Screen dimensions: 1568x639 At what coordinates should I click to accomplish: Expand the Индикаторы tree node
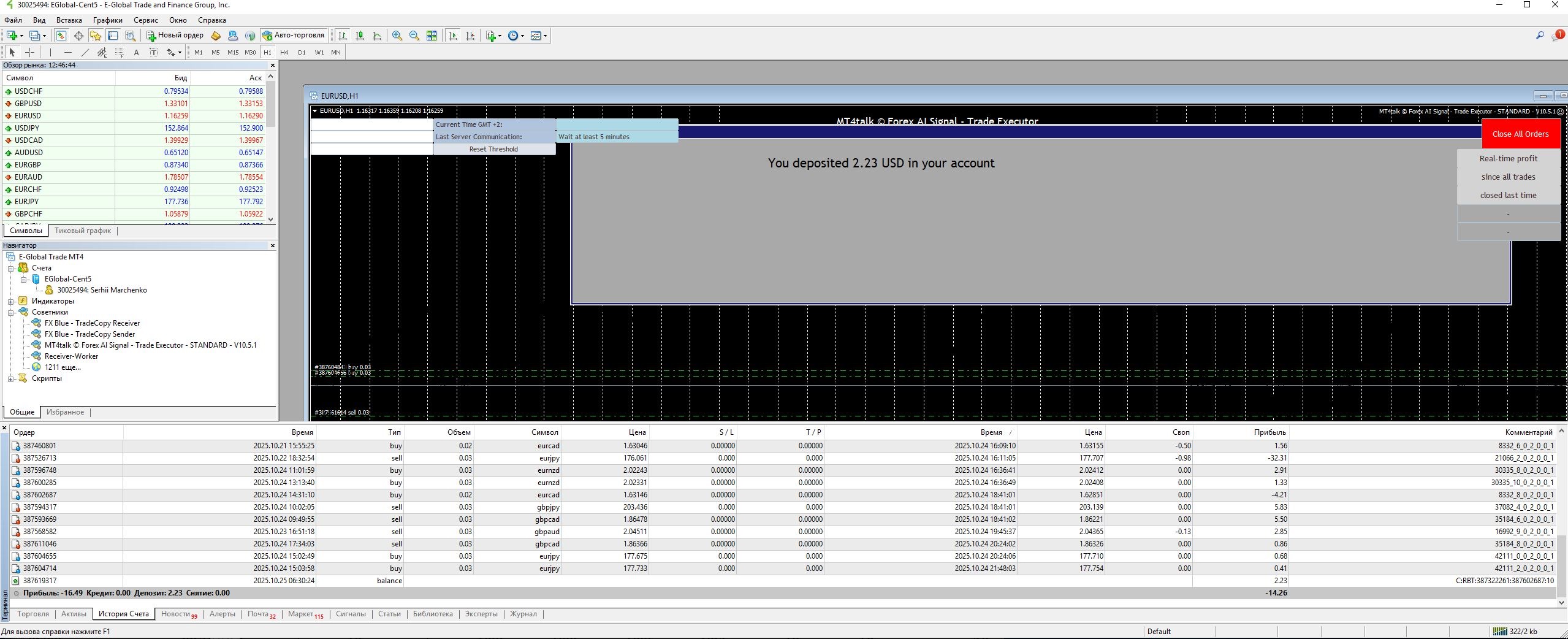(10, 301)
